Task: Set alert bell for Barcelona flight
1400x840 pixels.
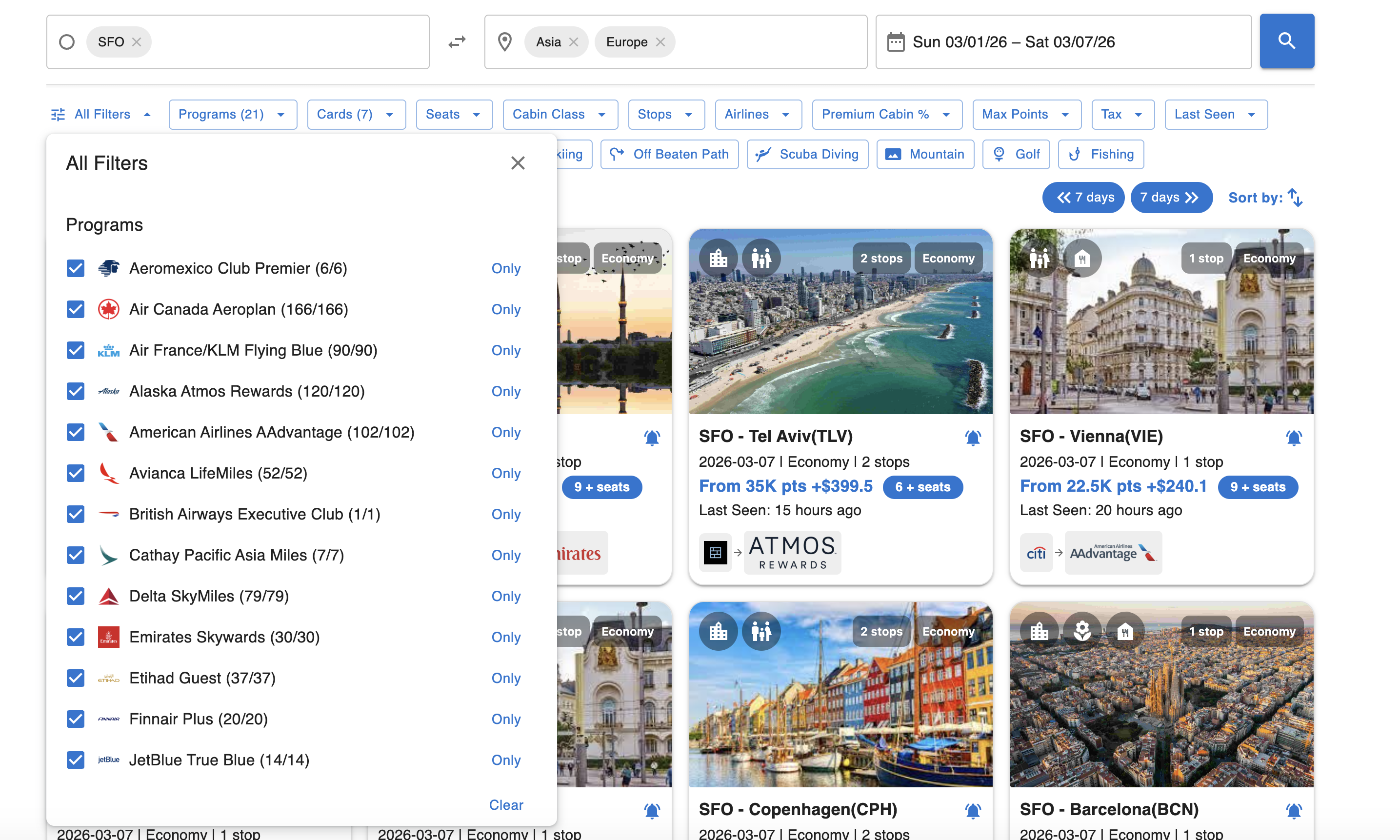Action: pyautogui.click(x=1293, y=810)
